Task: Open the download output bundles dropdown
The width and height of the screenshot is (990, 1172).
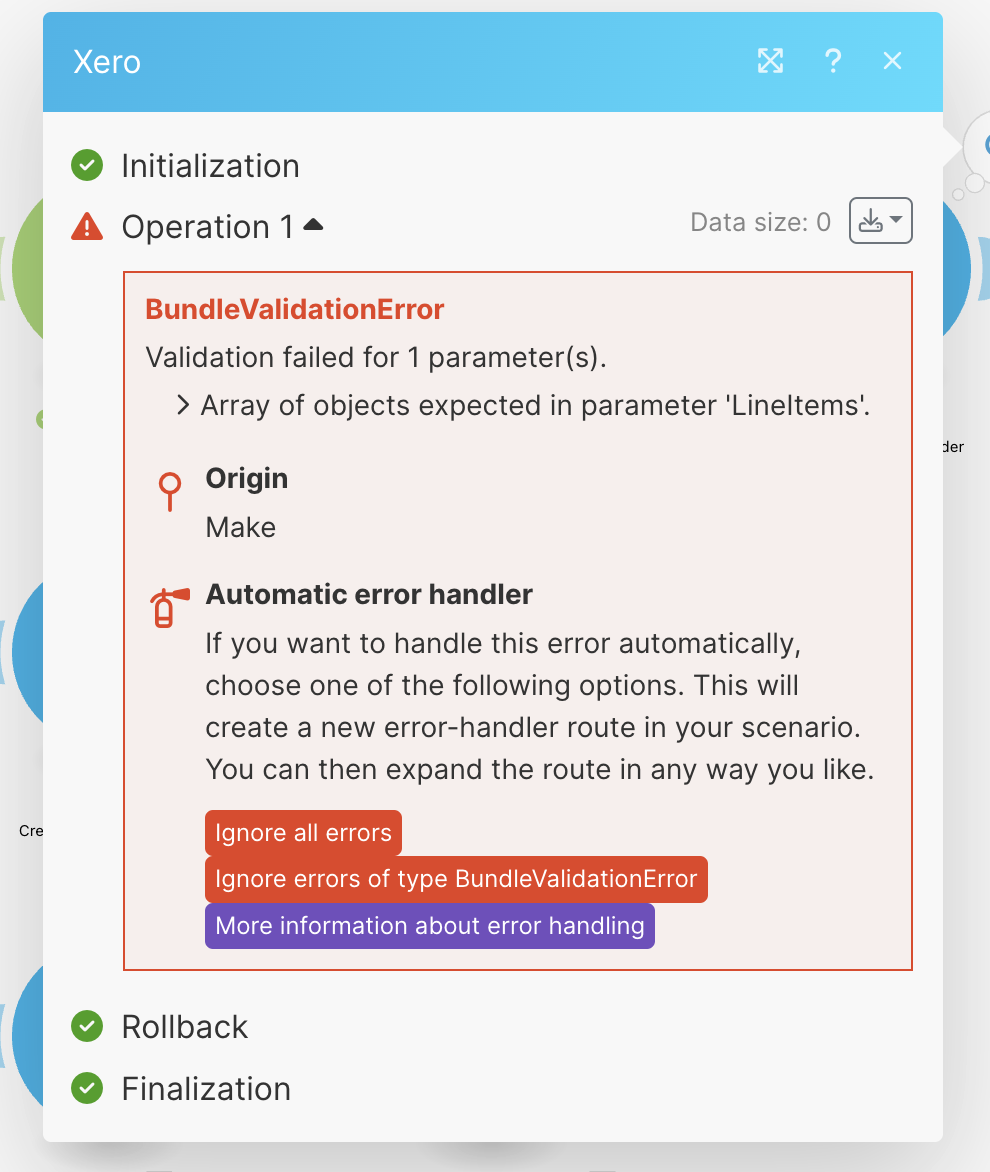Action: [x=880, y=221]
